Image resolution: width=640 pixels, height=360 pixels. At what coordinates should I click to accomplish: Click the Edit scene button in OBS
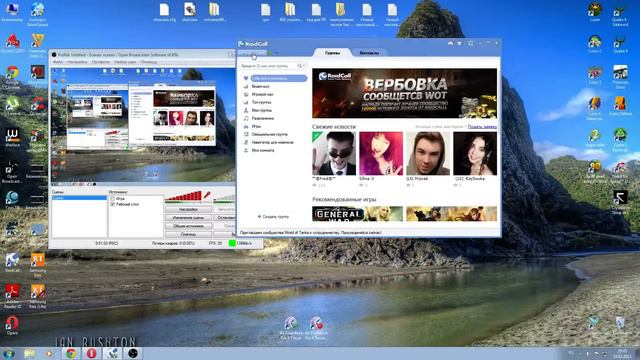[x=188, y=218]
